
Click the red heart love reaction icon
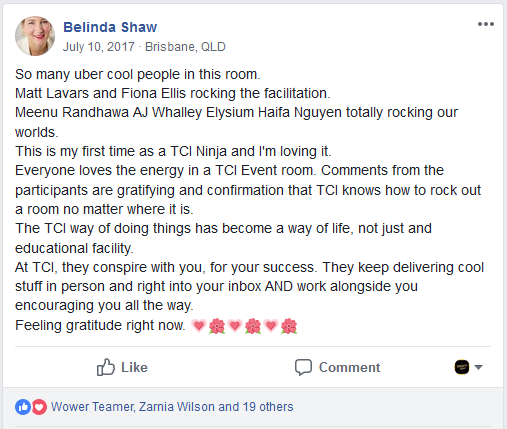pos(39,407)
